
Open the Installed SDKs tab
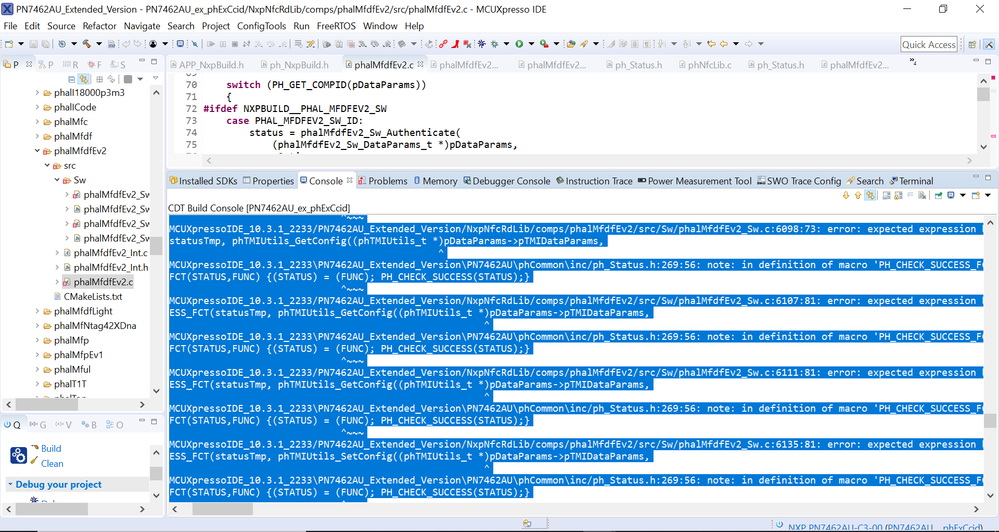click(x=203, y=181)
